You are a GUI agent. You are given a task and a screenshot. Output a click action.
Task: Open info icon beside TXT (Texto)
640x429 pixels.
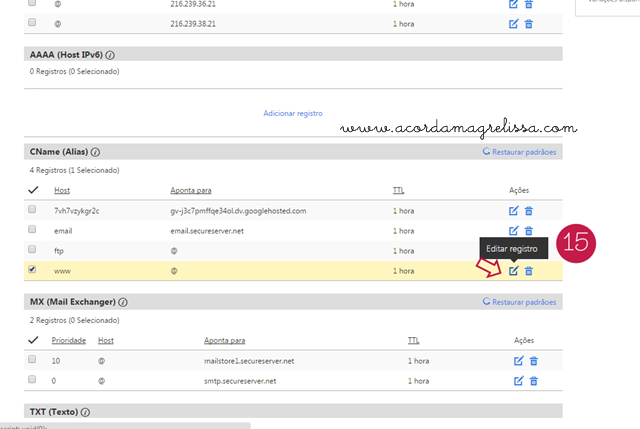85,412
